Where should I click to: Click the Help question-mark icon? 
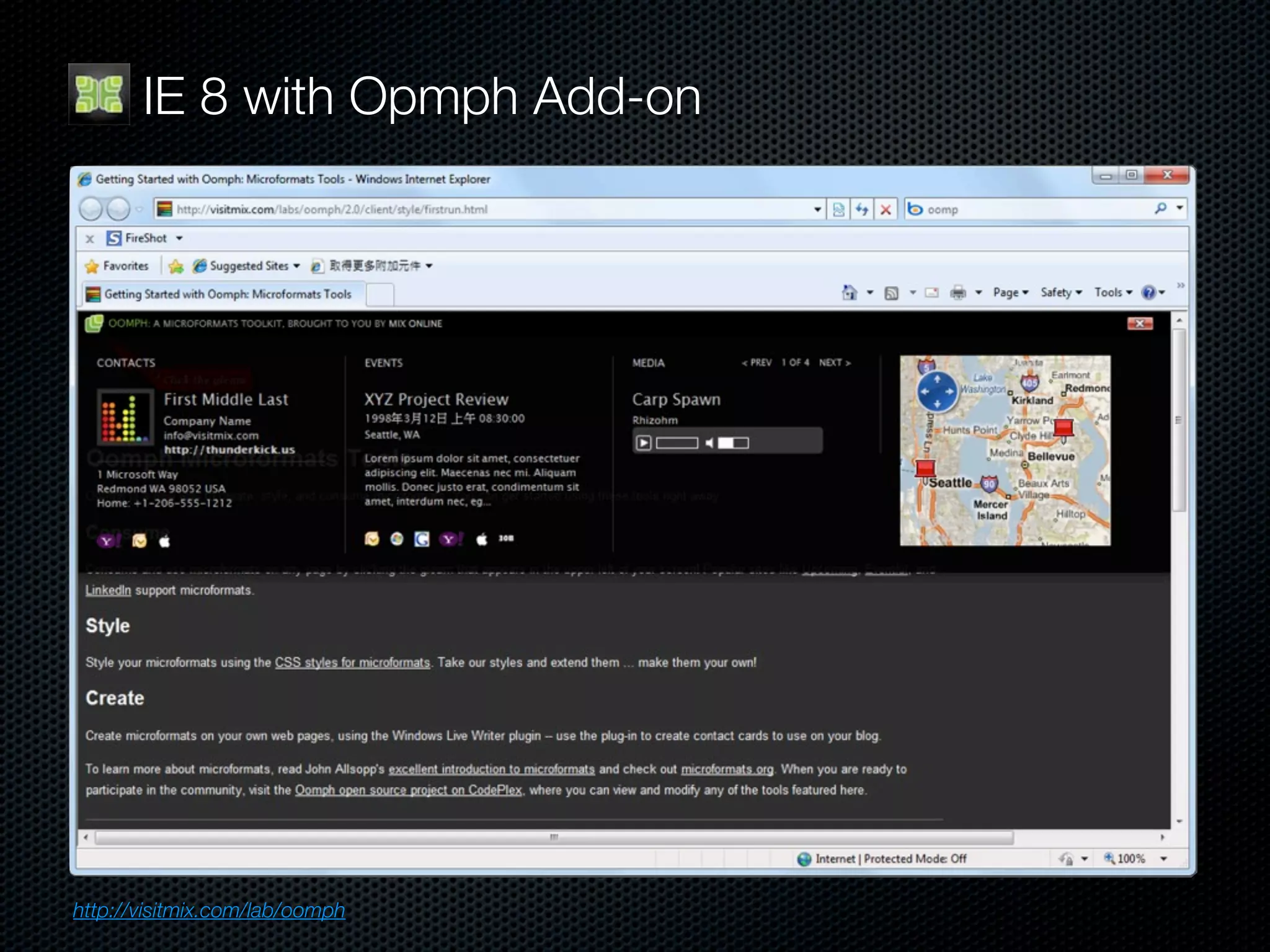(x=1148, y=292)
